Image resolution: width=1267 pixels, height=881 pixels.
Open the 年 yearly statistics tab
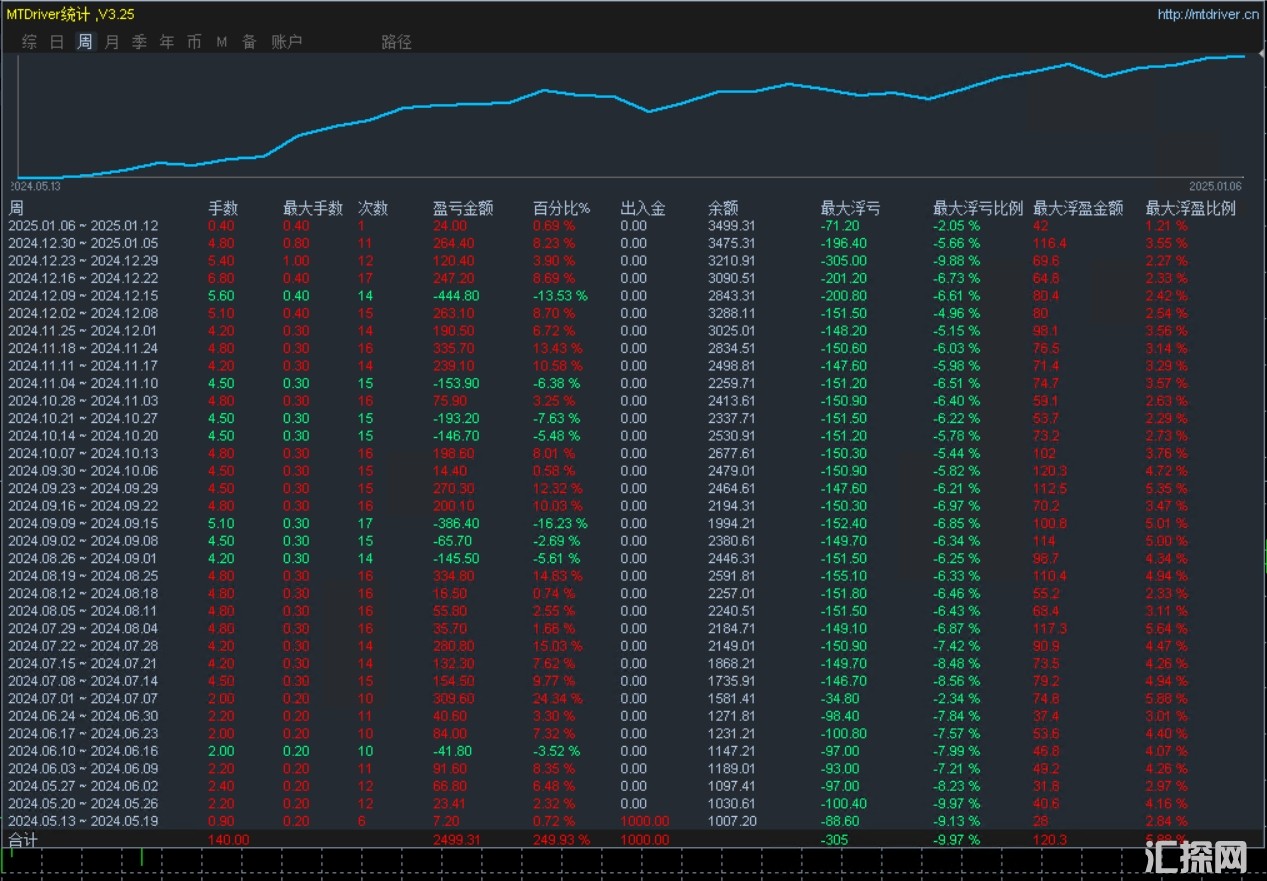[x=167, y=42]
